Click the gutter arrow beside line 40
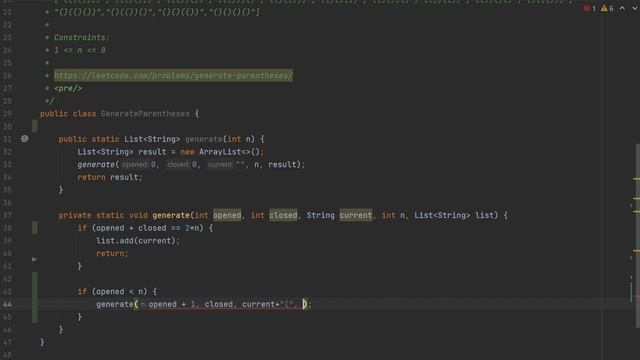 tap(34, 259)
